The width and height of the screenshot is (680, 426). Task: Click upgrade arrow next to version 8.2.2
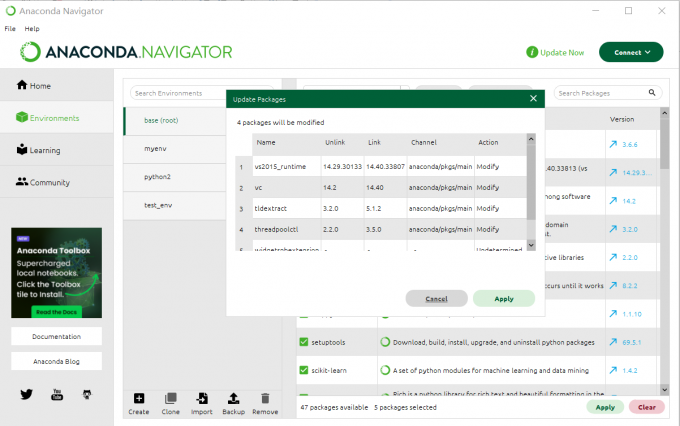[x=613, y=285]
